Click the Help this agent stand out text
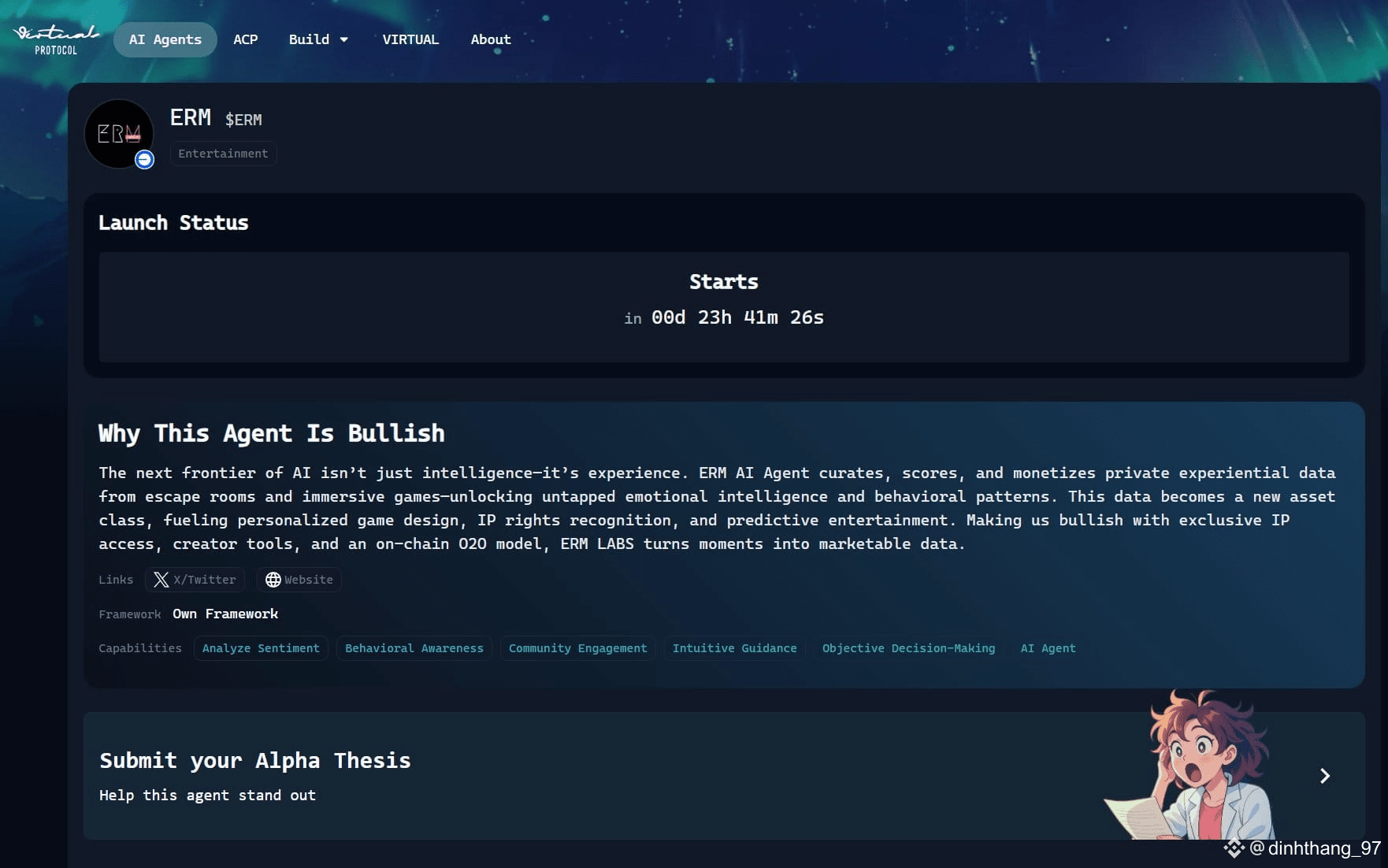This screenshot has height=868, width=1388. tap(207, 796)
